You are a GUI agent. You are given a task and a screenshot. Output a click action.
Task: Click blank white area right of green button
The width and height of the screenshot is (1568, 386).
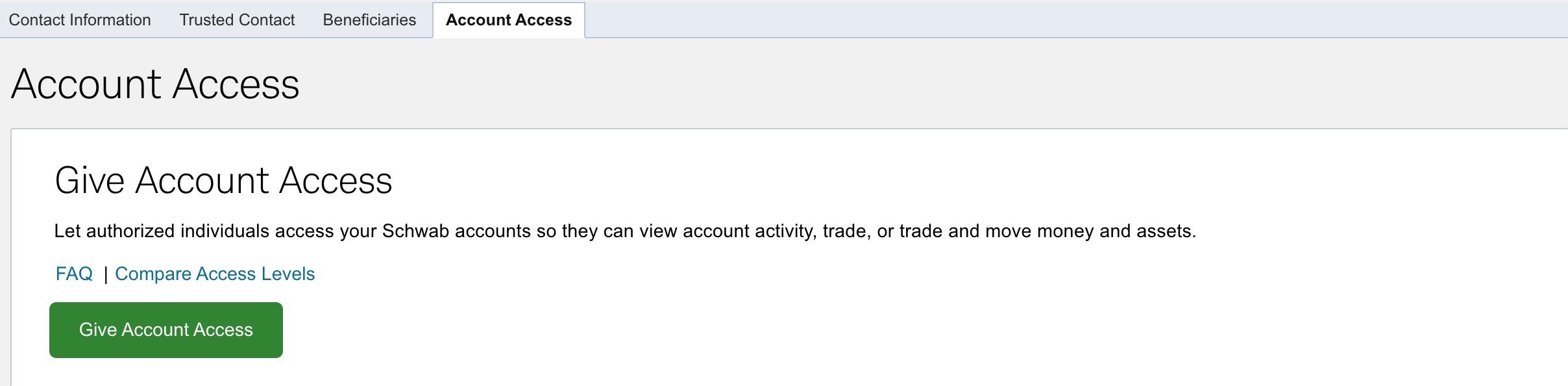779,330
